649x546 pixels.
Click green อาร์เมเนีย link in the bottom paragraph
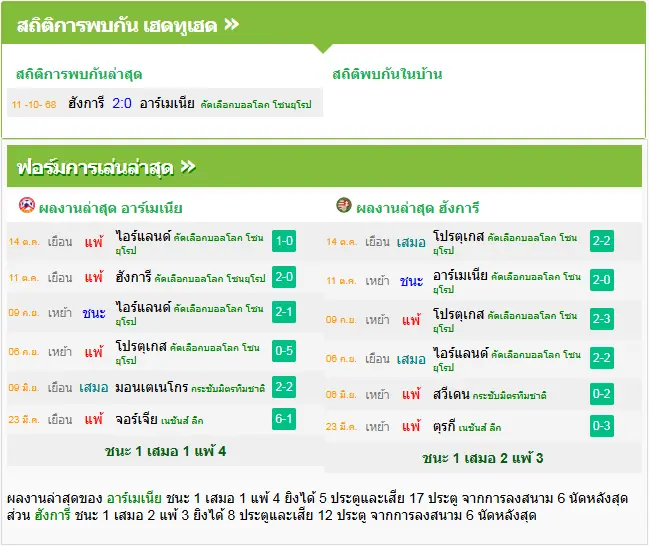click(x=134, y=498)
